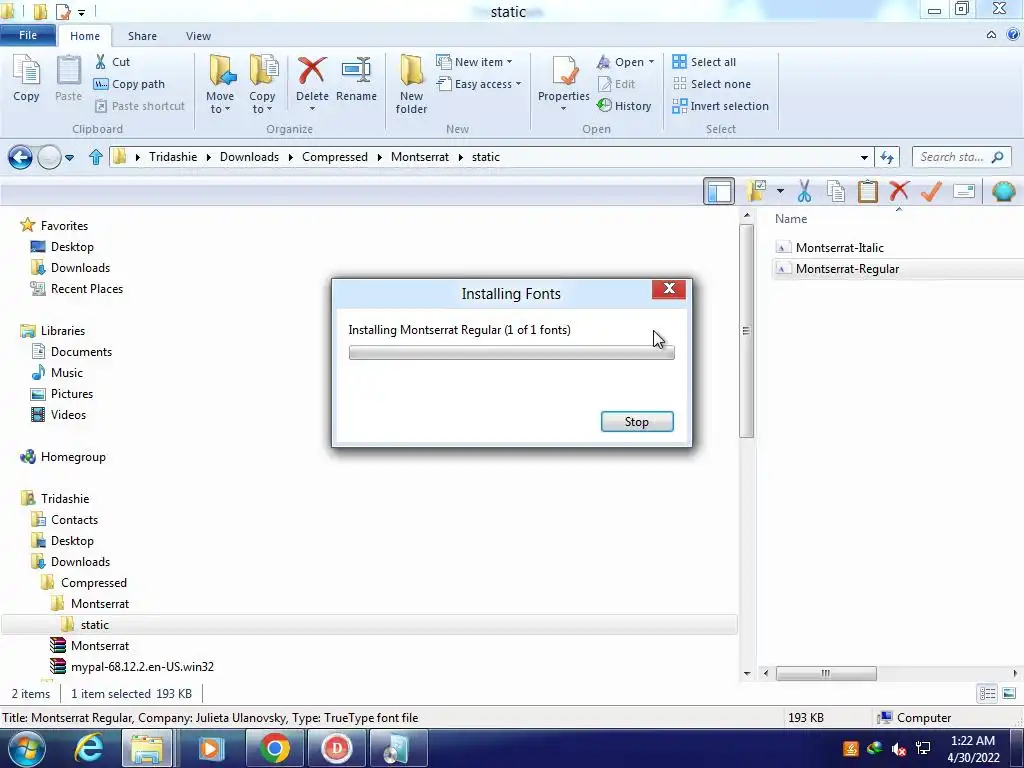Switch to details view icon

987,694
